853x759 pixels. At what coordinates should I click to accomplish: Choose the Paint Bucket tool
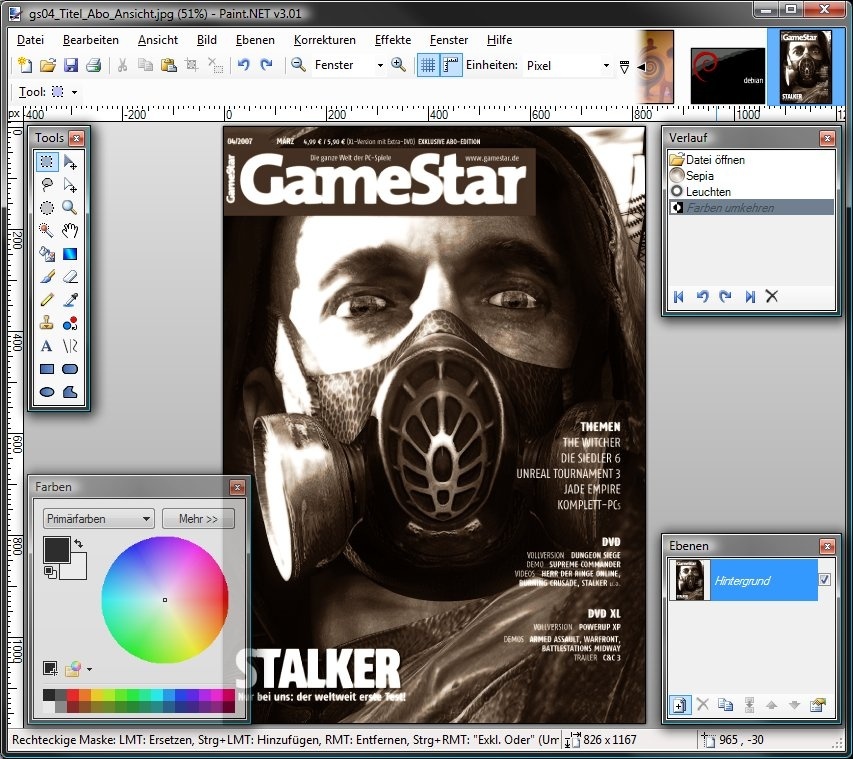[x=47, y=253]
